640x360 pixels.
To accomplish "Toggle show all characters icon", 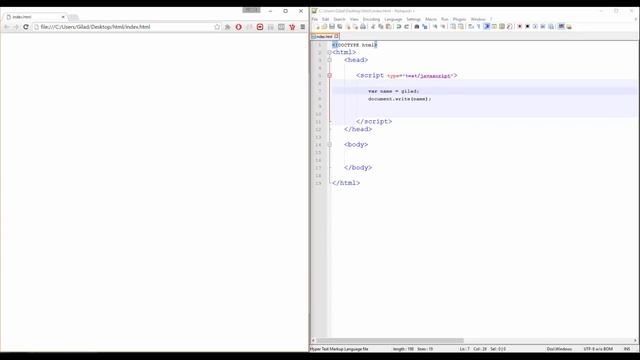I will pyautogui.click(x=478, y=27).
